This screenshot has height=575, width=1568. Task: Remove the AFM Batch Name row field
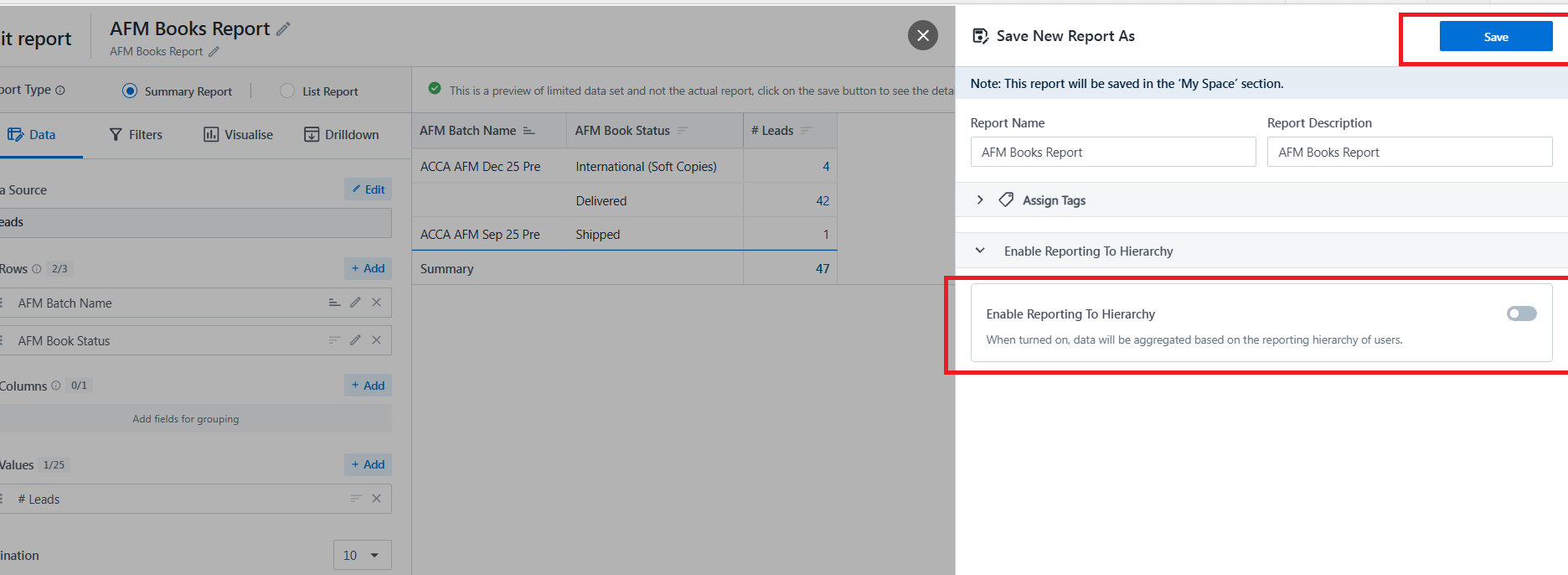[377, 303]
